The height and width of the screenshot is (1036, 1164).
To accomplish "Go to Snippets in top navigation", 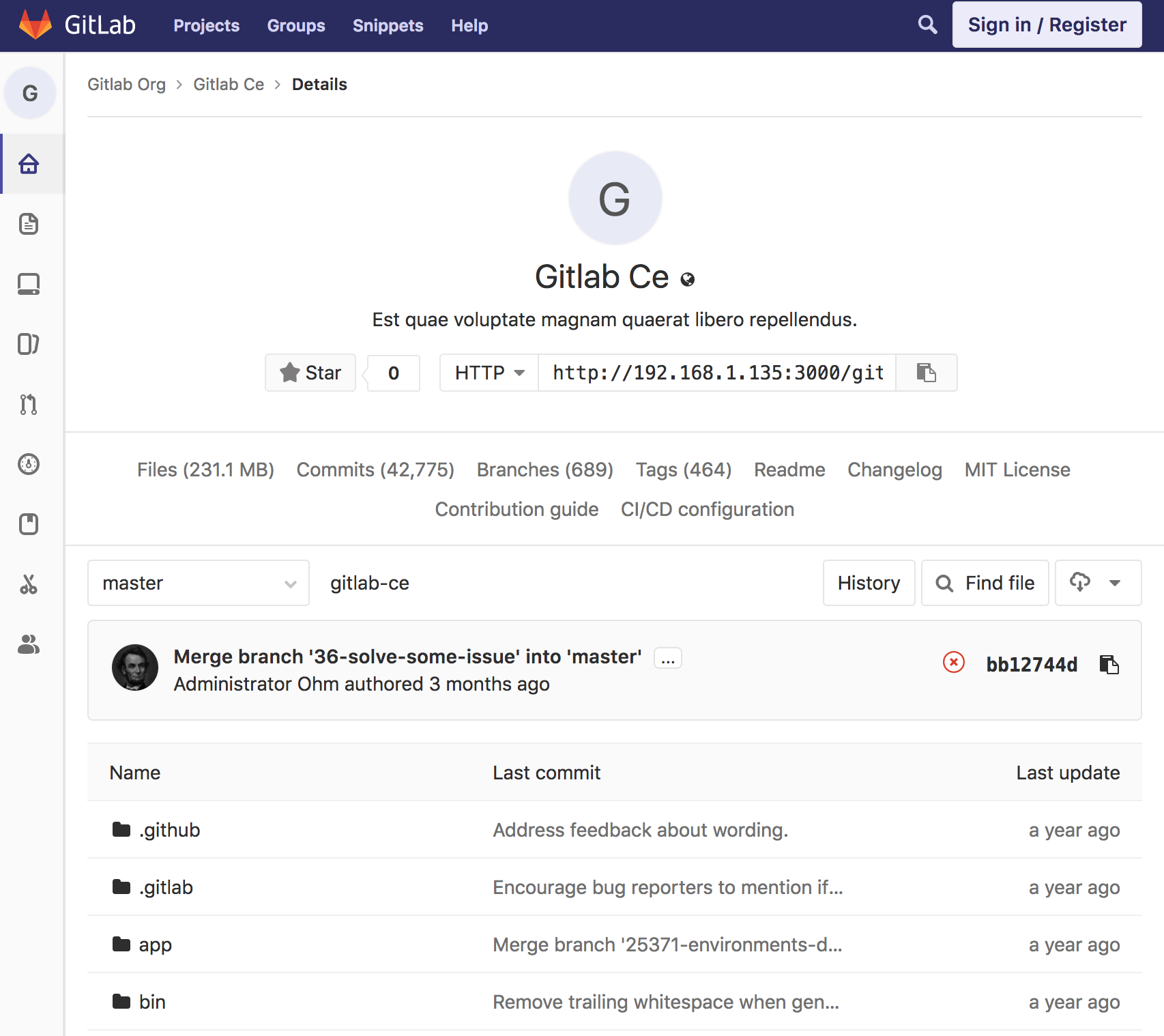I will pos(388,26).
